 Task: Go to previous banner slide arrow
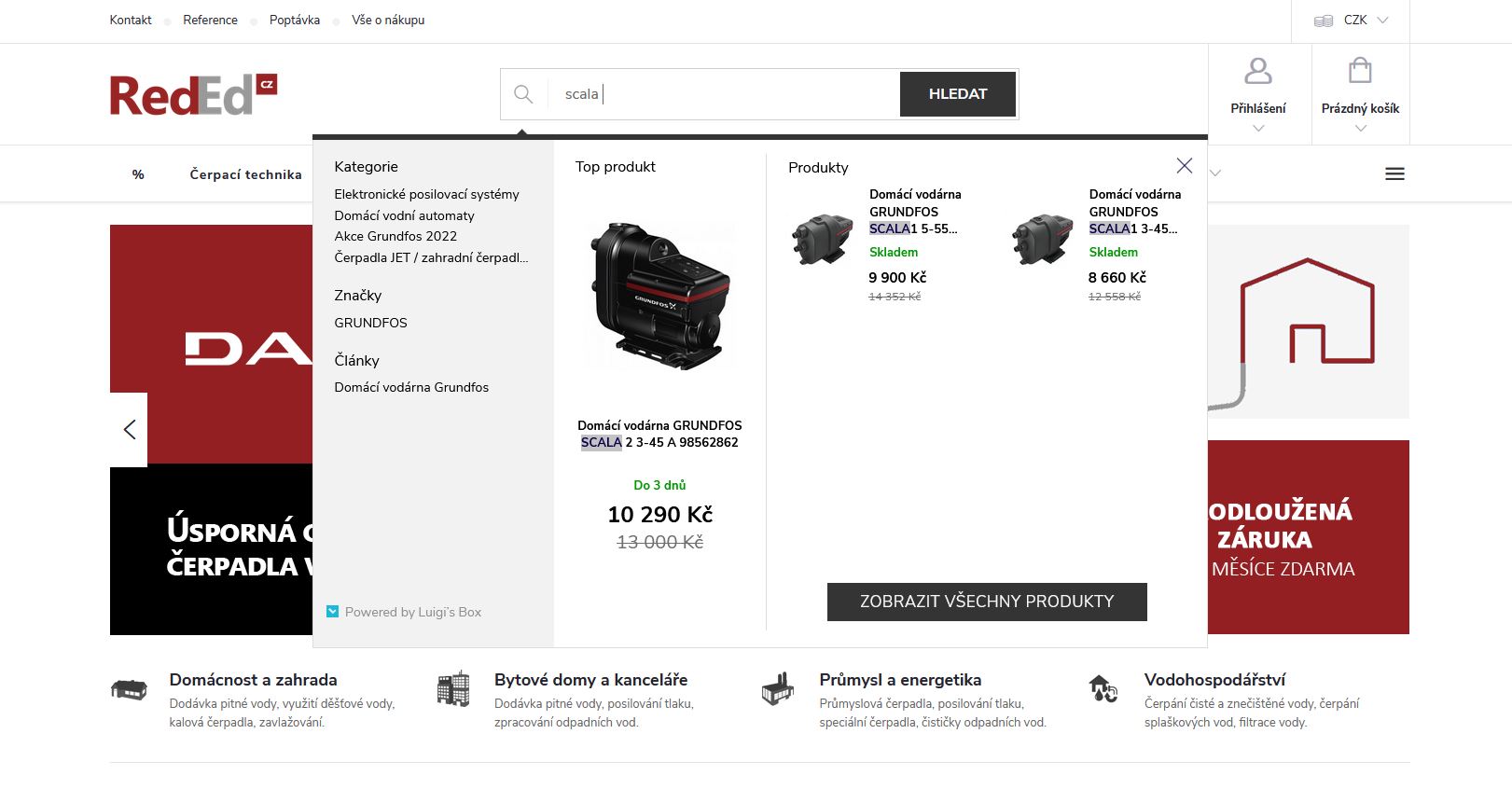[x=130, y=430]
